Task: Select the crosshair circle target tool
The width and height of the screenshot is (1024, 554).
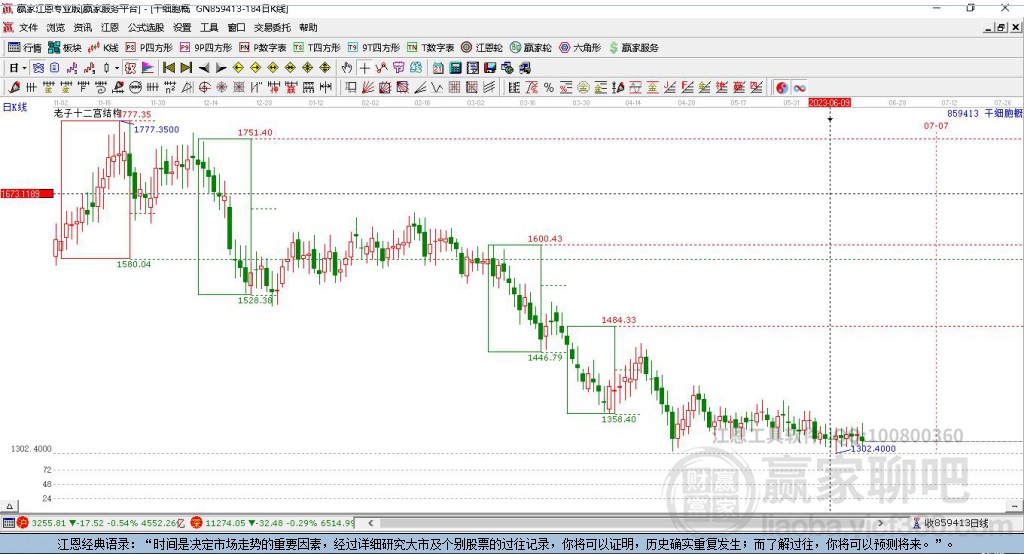Action: tap(204, 87)
